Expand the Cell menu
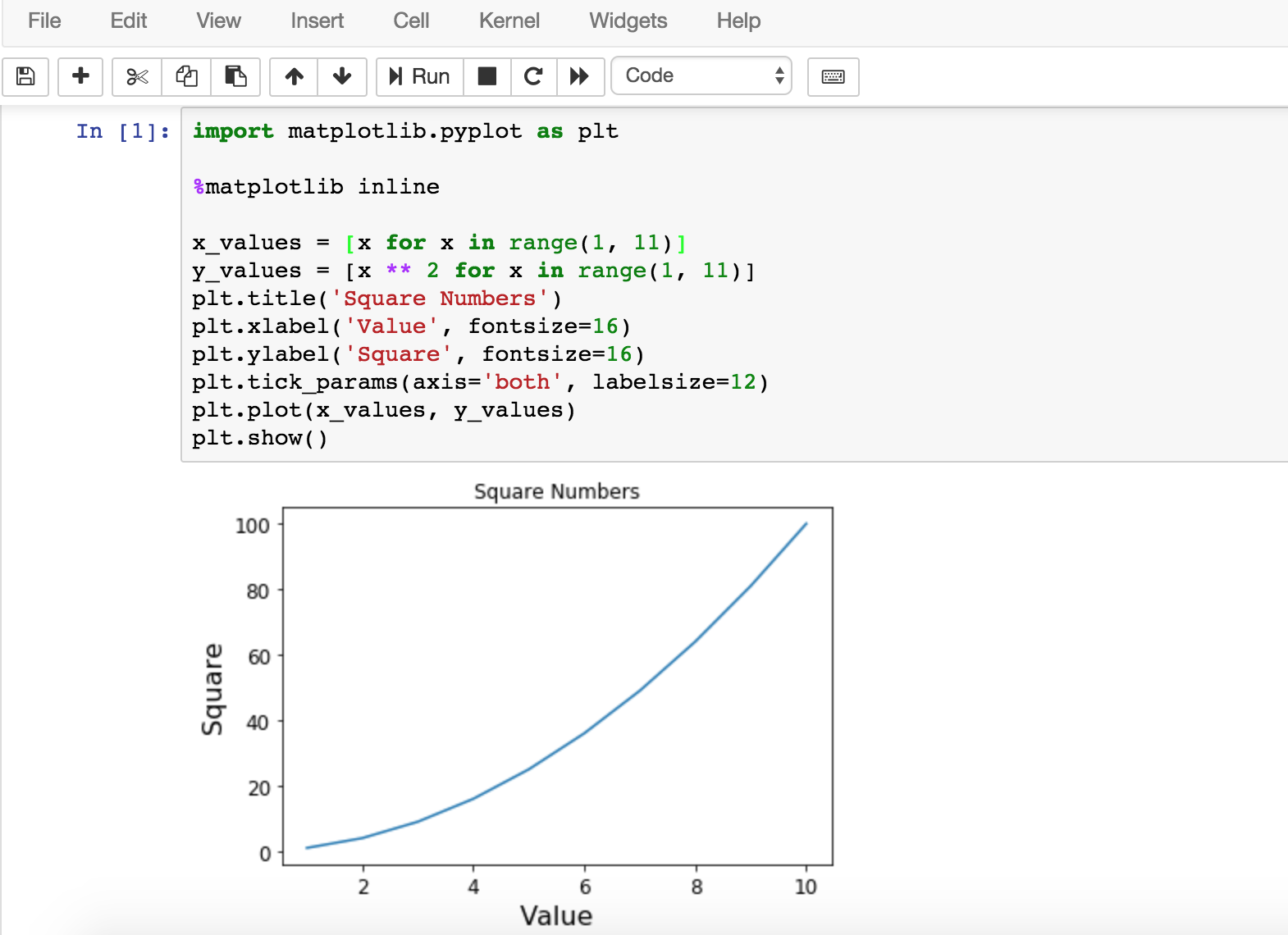1288x935 pixels. [x=411, y=21]
